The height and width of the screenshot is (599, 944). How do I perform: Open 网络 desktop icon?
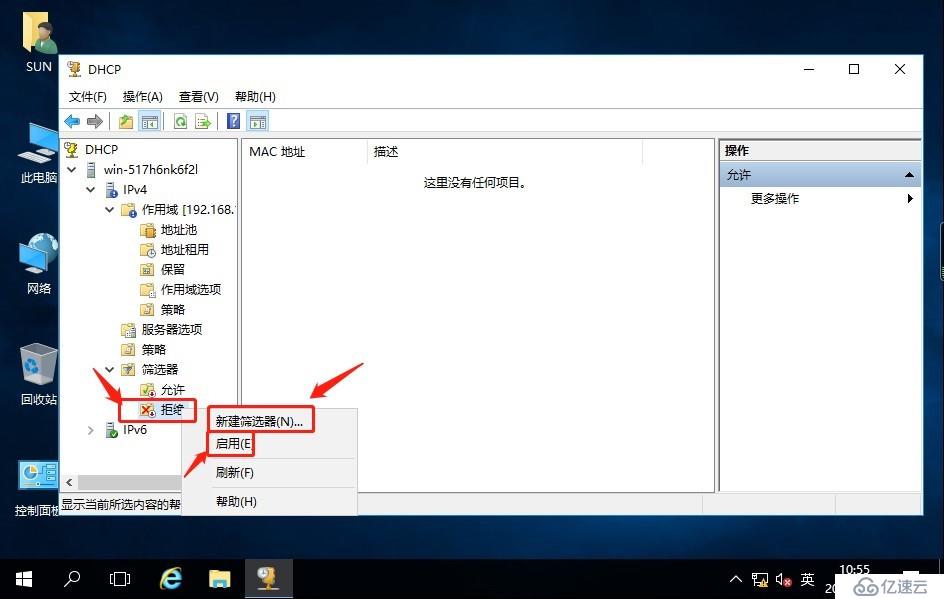click(x=39, y=263)
